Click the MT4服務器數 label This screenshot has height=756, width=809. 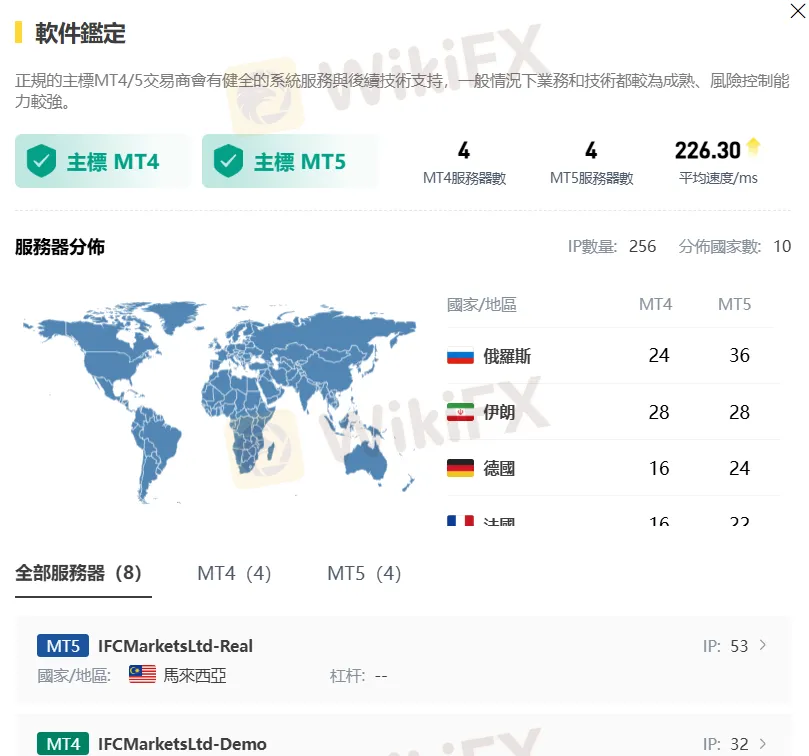coord(464,178)
